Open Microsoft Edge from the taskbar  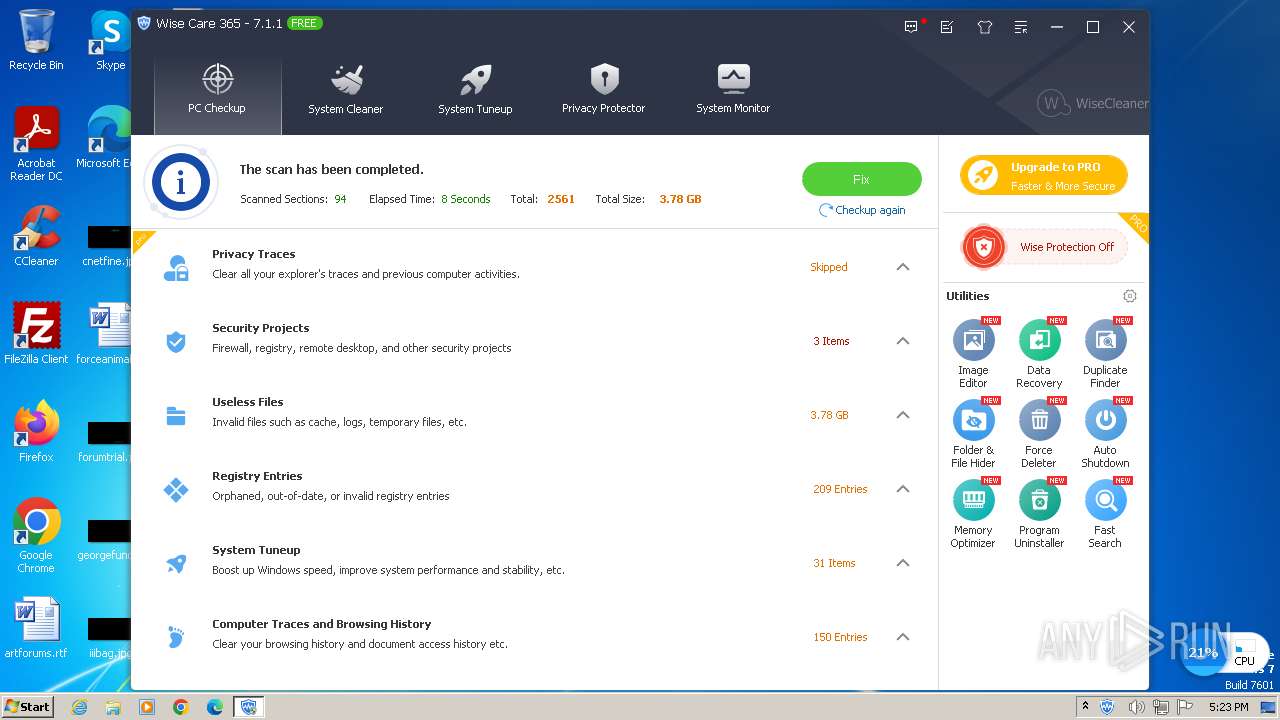[x=215, y=707]
